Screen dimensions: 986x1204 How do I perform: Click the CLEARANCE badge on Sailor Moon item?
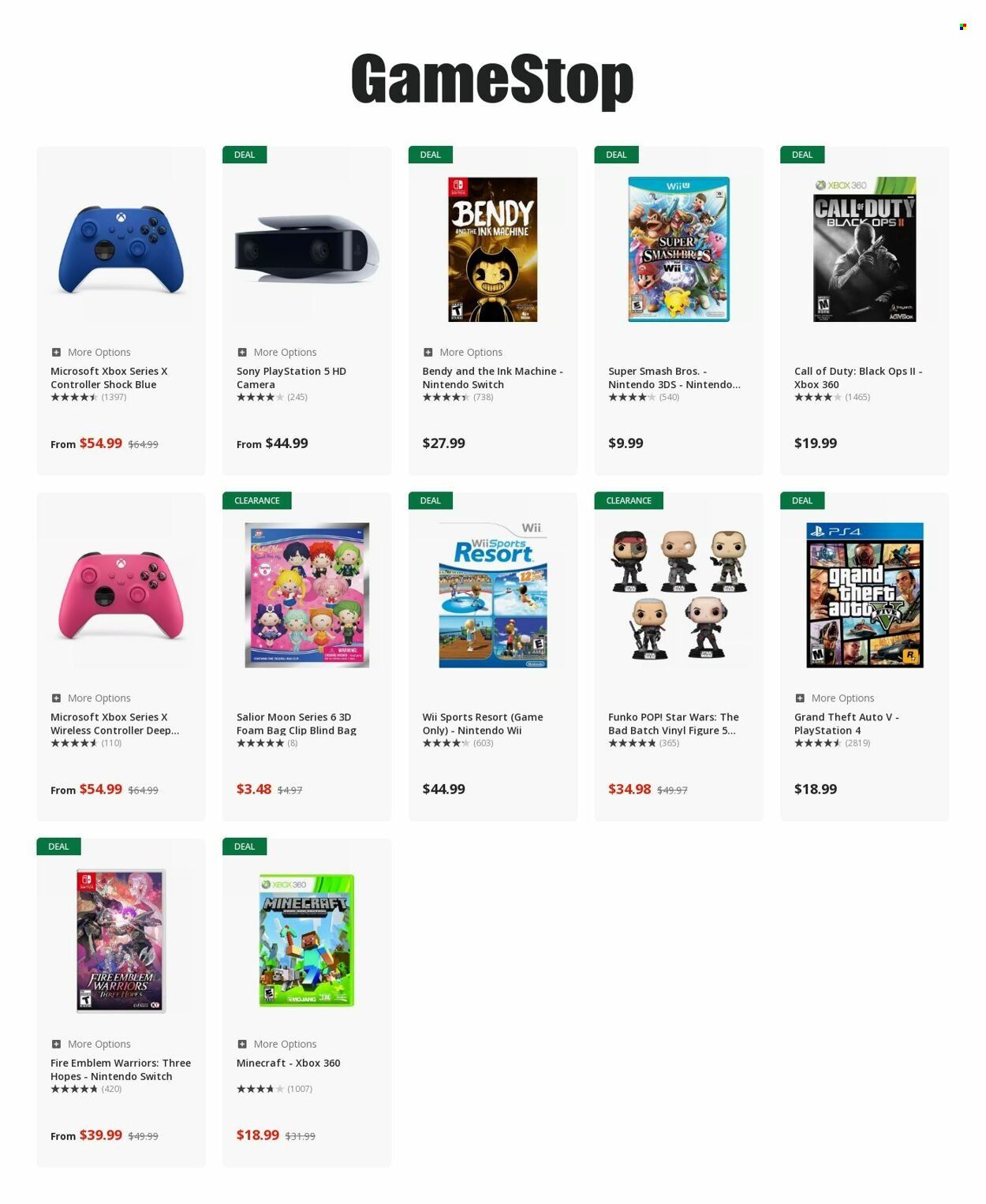click(x=257, y=500)
